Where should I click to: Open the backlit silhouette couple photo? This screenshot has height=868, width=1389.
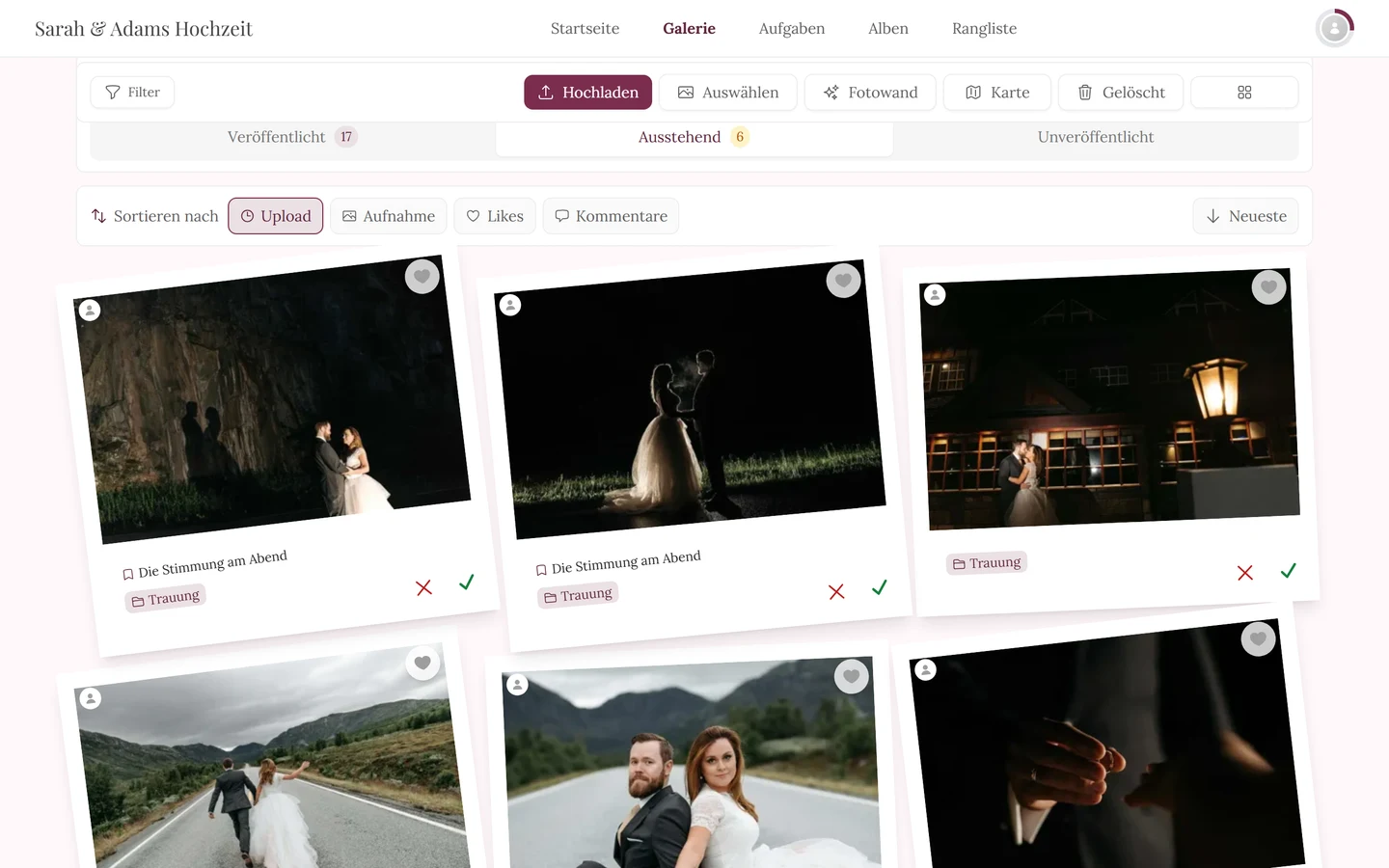[690, 399]
